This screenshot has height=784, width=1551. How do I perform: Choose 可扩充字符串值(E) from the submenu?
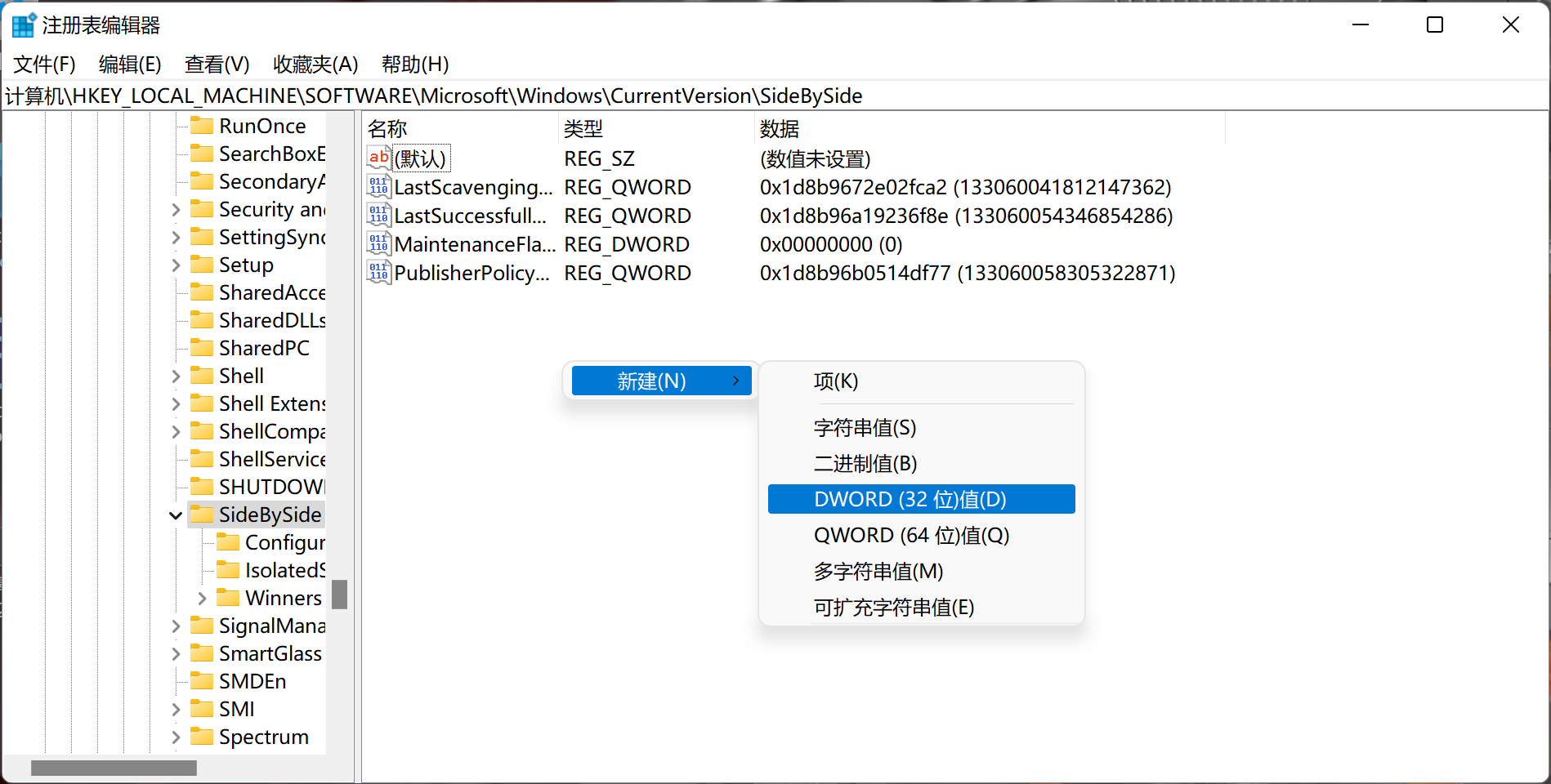(x=921, y=607)
